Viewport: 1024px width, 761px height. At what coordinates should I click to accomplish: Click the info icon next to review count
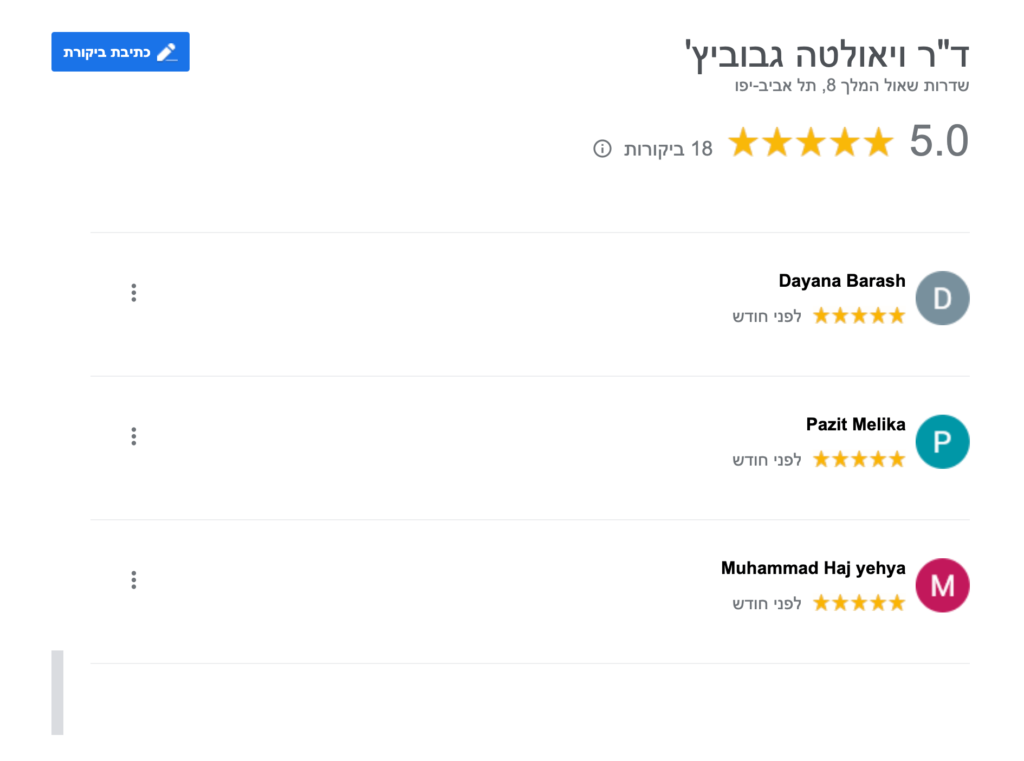click(x=600, y=147)
